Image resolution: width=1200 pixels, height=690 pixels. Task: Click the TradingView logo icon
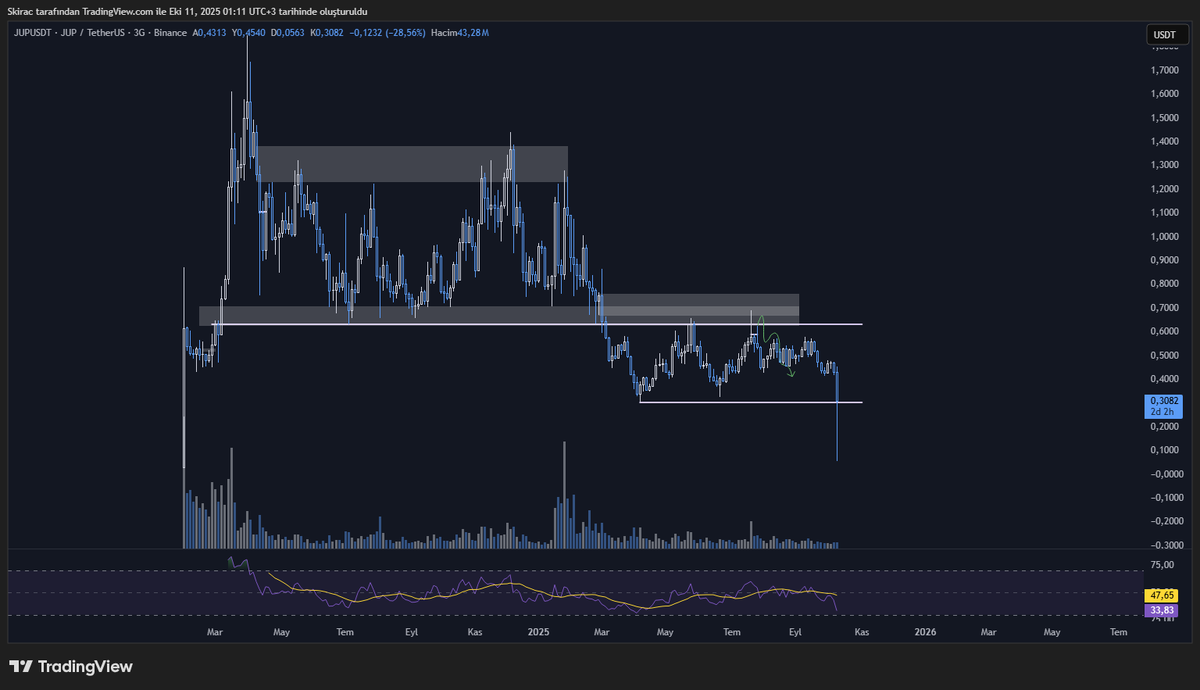click(20, 667)
